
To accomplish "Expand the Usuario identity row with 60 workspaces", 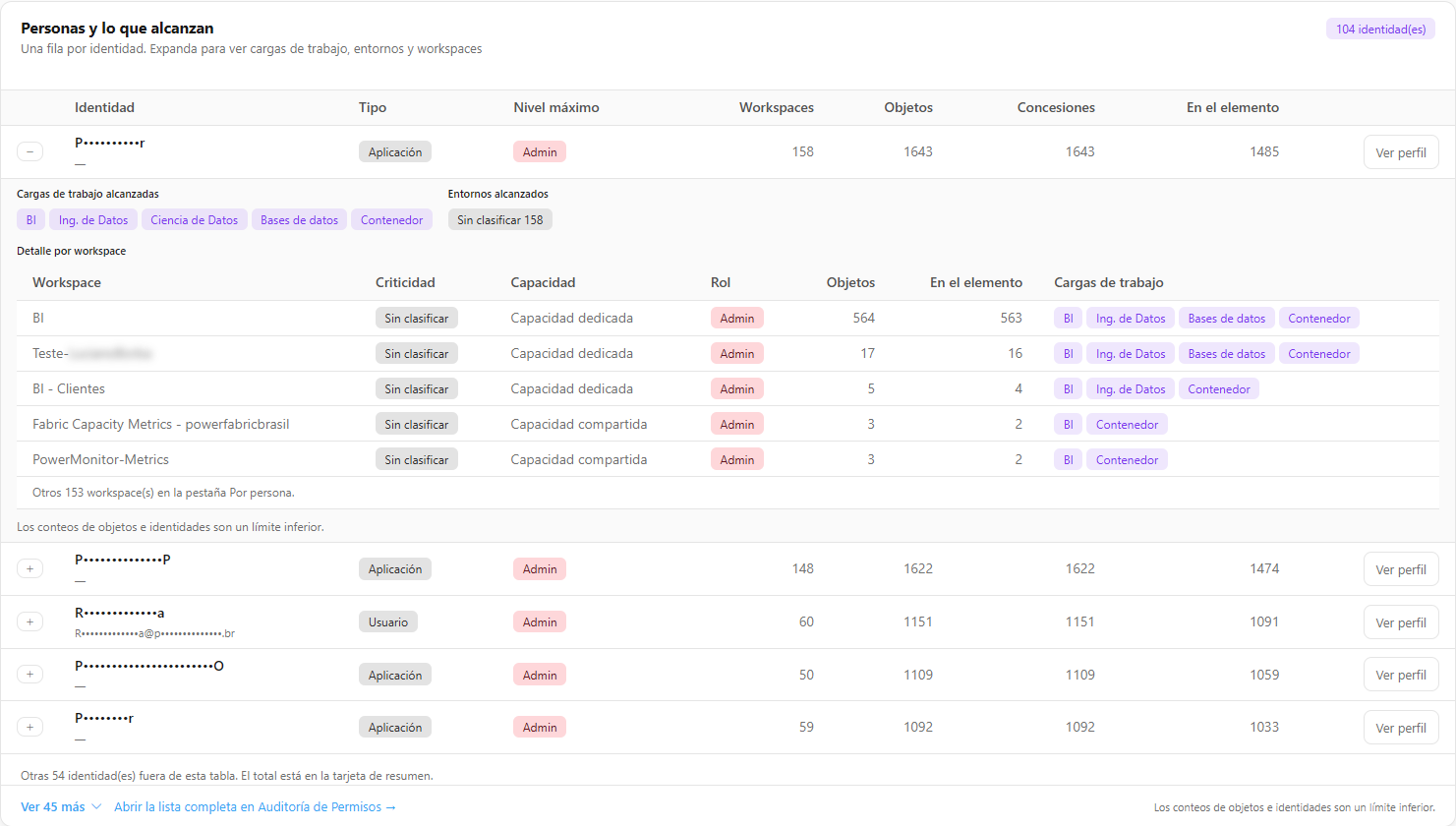I will (29, 621).
